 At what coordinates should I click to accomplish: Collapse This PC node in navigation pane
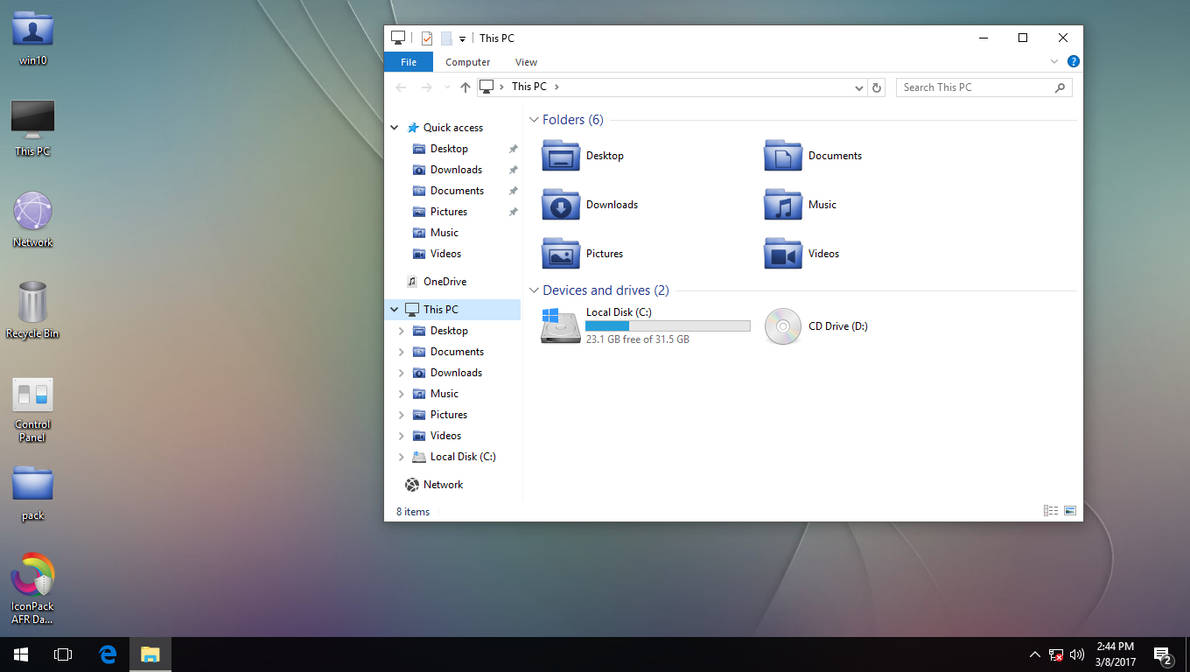tap(395, 310)
